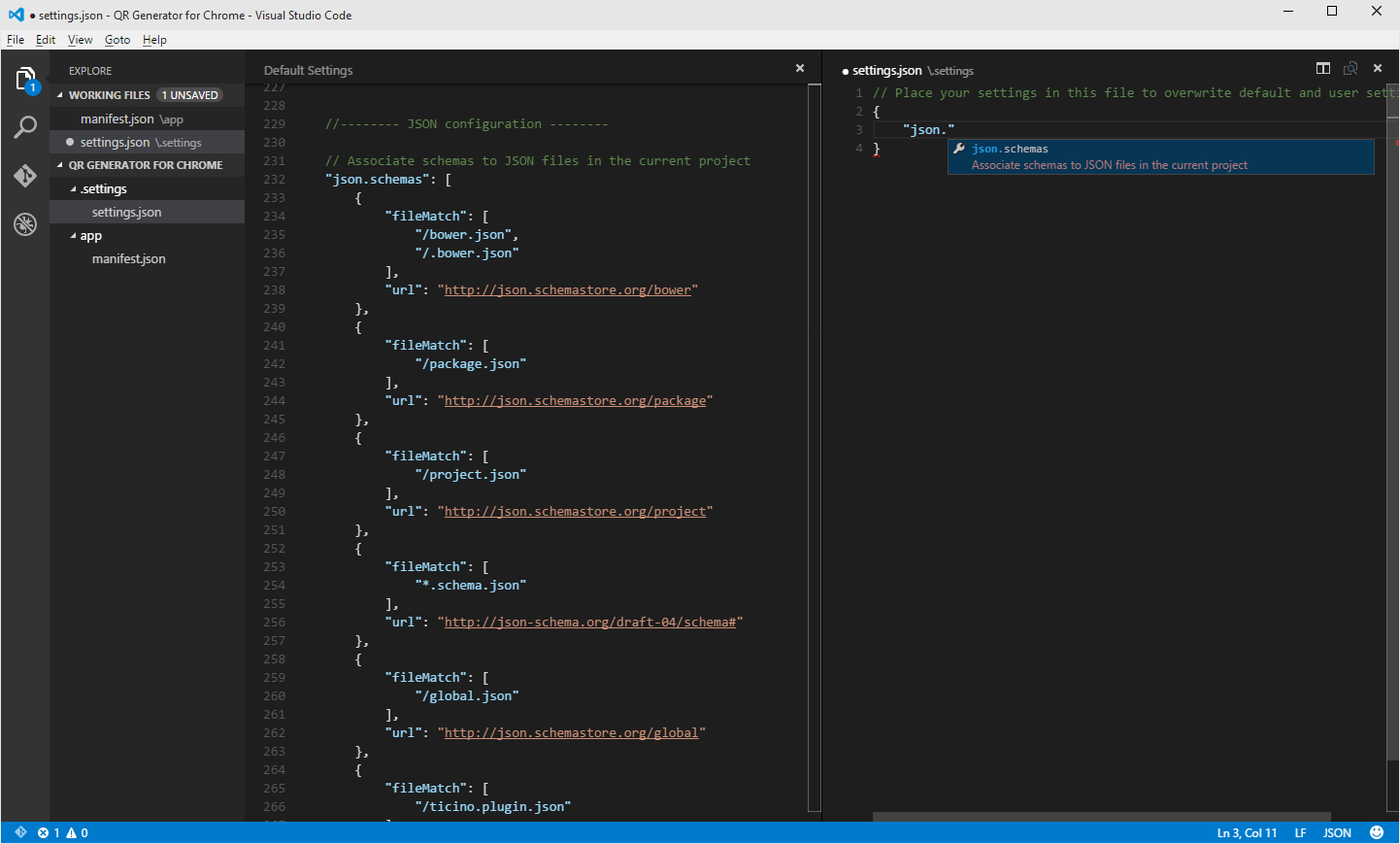Click the JSON configuration comment line
This screenshot has width=1400, height=844.
coord(467,123)
